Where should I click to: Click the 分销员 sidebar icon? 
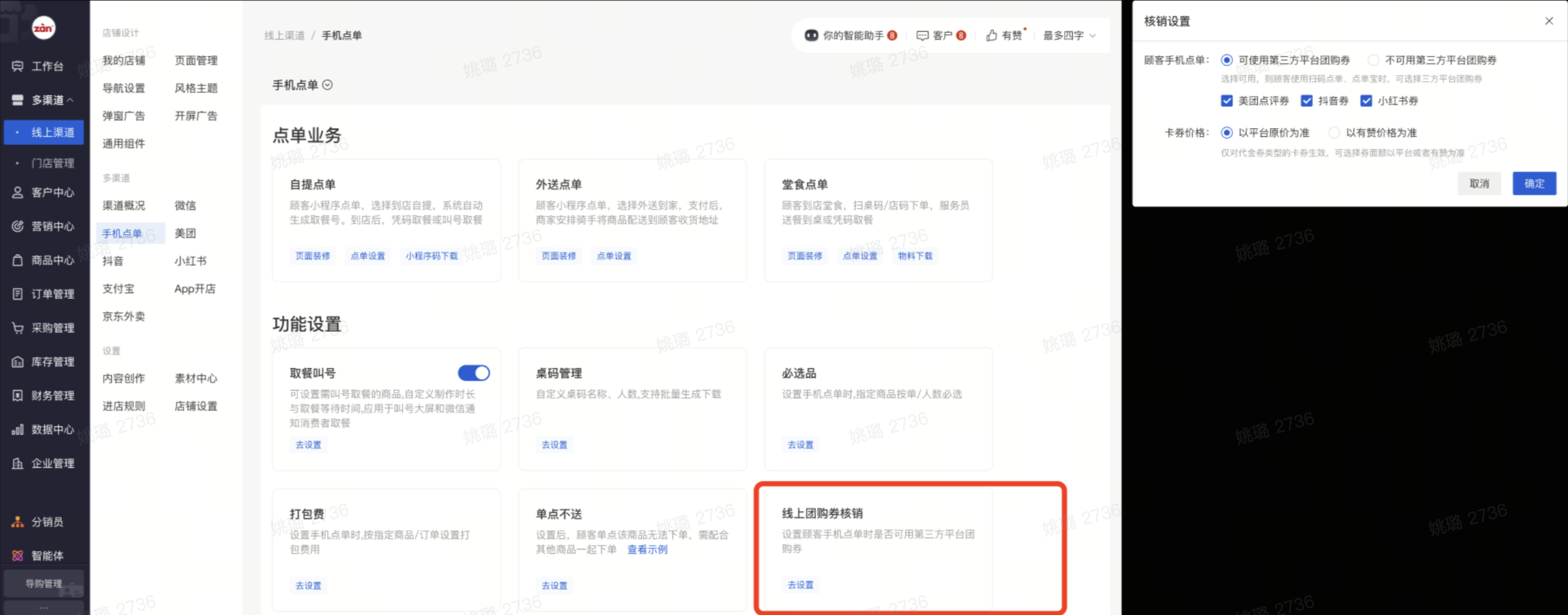(x=17, y=522)
